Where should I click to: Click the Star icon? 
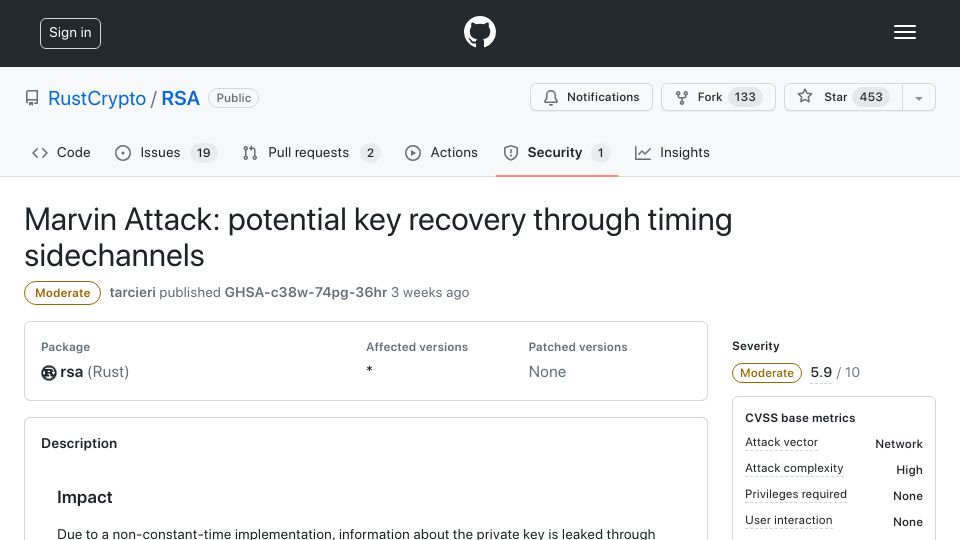coord(804,96)
